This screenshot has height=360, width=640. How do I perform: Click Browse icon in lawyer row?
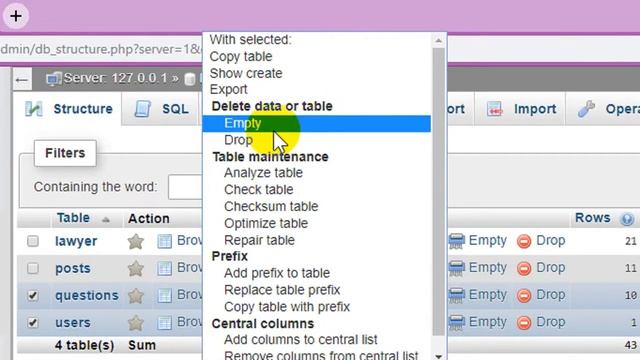click(x=164, y=241)
